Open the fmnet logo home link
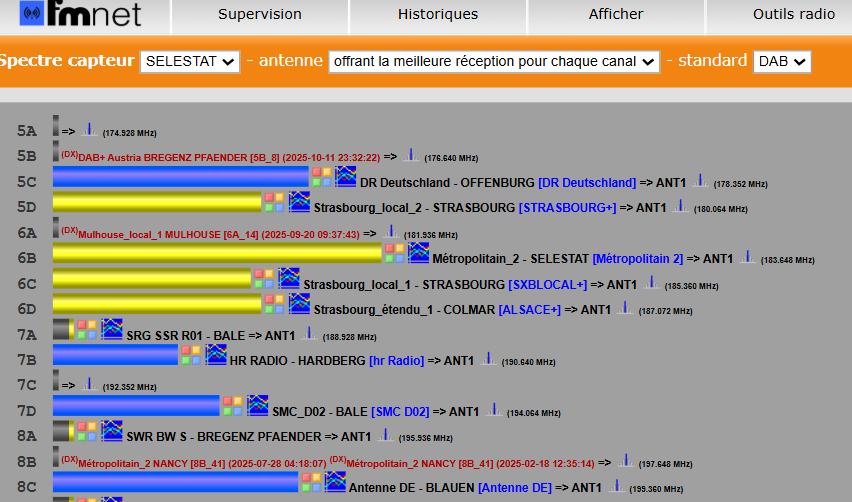Image resolution: width=852 pixels, height=502 pixels. [80, 14]
